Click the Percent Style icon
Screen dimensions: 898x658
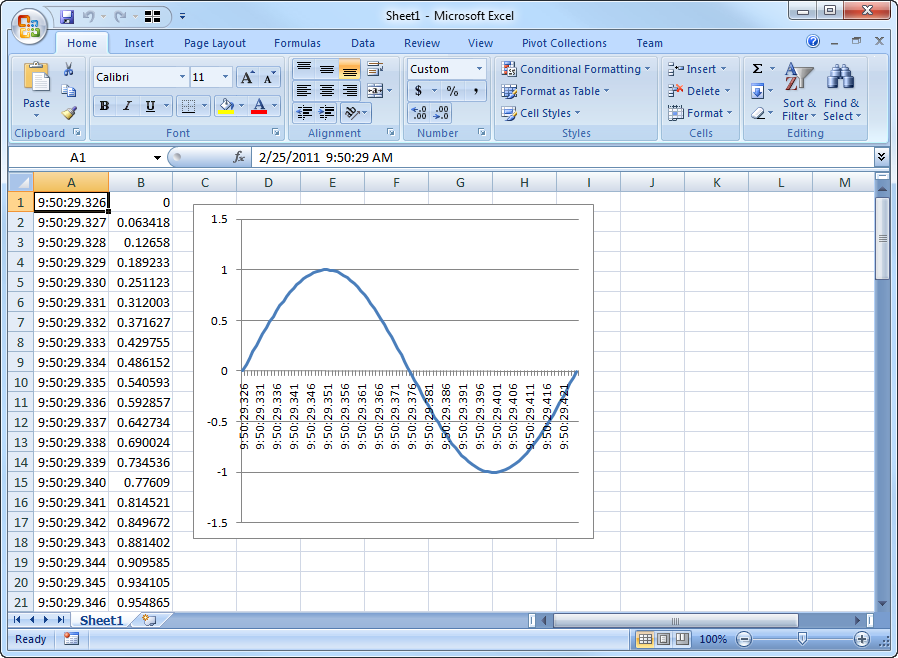(x=452, y=91)
